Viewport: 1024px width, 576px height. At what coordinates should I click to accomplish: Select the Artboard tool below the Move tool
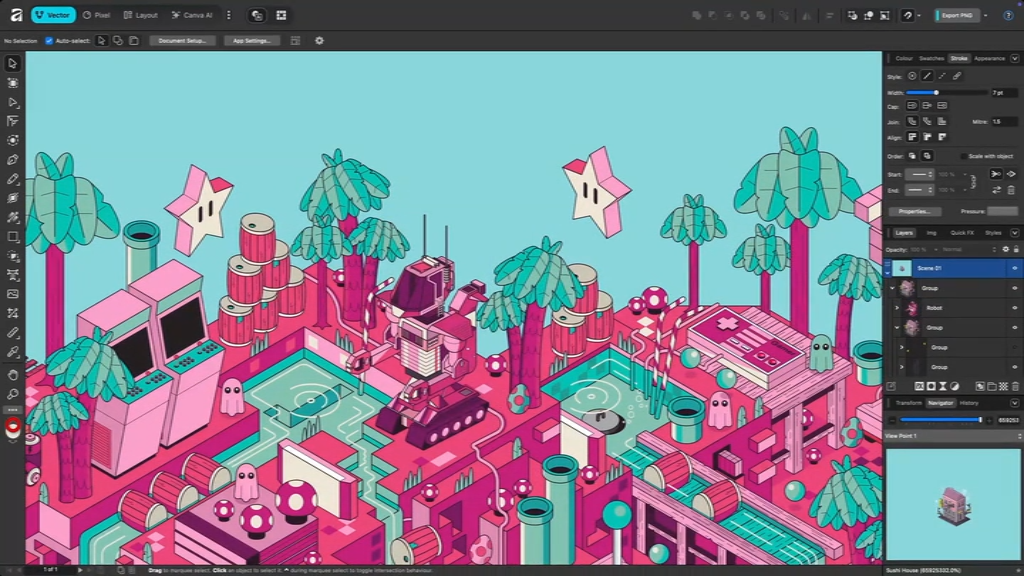pos(12,83)
